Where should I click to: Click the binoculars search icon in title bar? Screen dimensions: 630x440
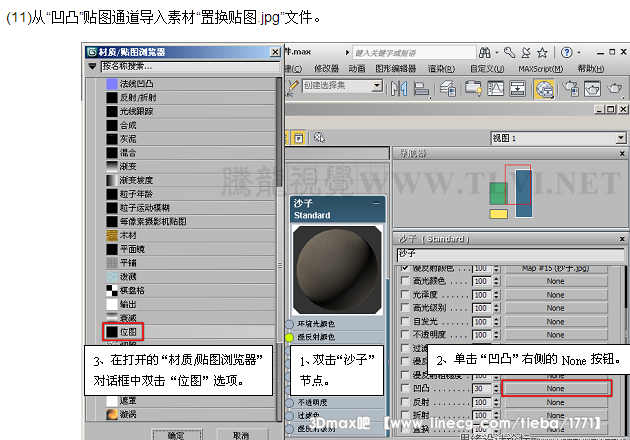point(485,53)
